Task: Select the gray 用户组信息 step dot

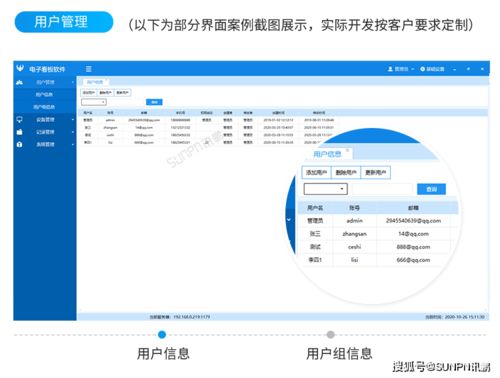Action: 330,334
